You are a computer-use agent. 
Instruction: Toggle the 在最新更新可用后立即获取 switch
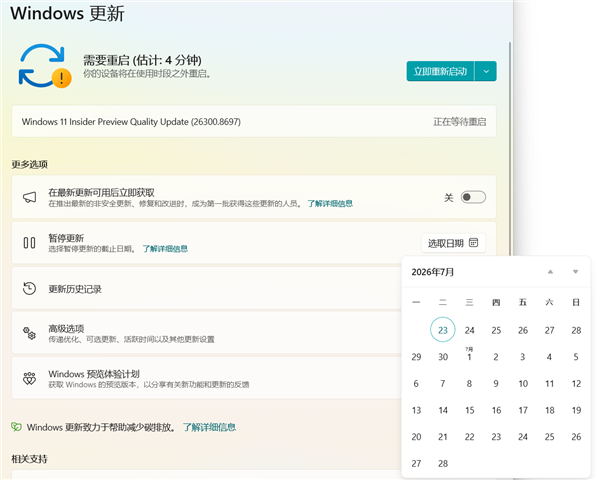click(x=473, y=197)
